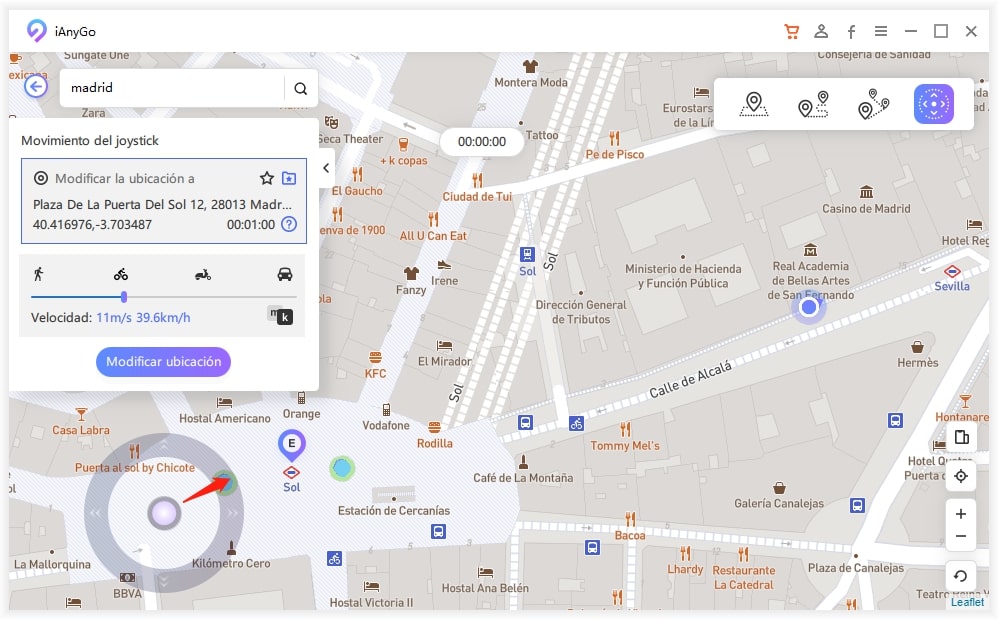Open the user account icon
Screen dimensions: 1000x620
coord(821,31)
